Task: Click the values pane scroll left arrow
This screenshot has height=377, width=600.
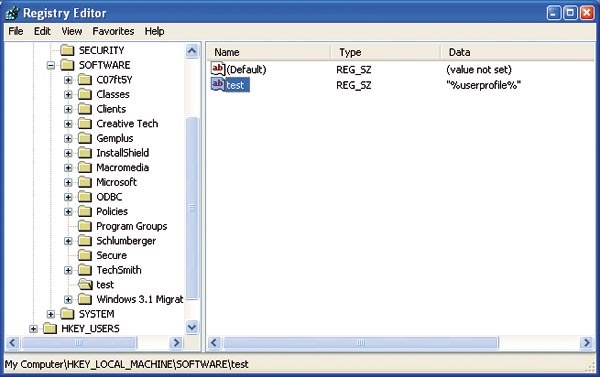Action: point(214,343)
